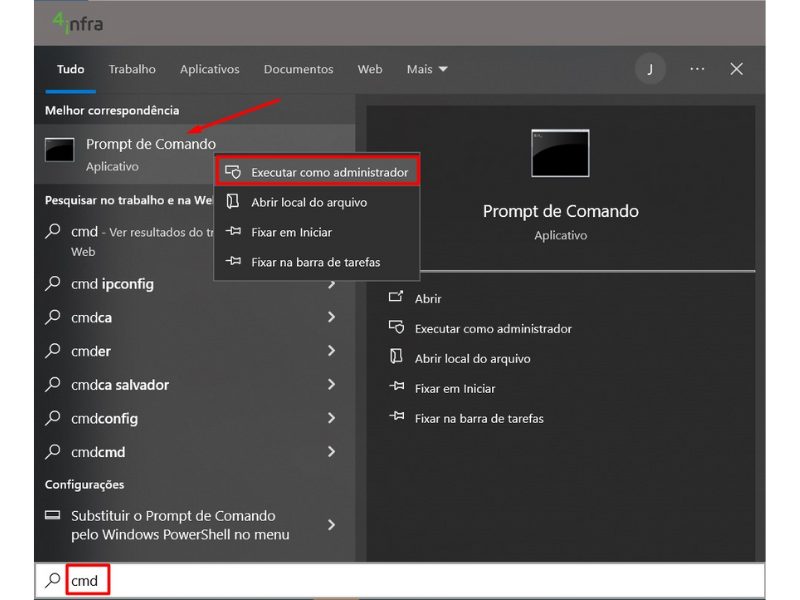The height and width of the screenshot is (600, 800).
Task: Open the three-dots options menu
Action: tap(697, 69)
